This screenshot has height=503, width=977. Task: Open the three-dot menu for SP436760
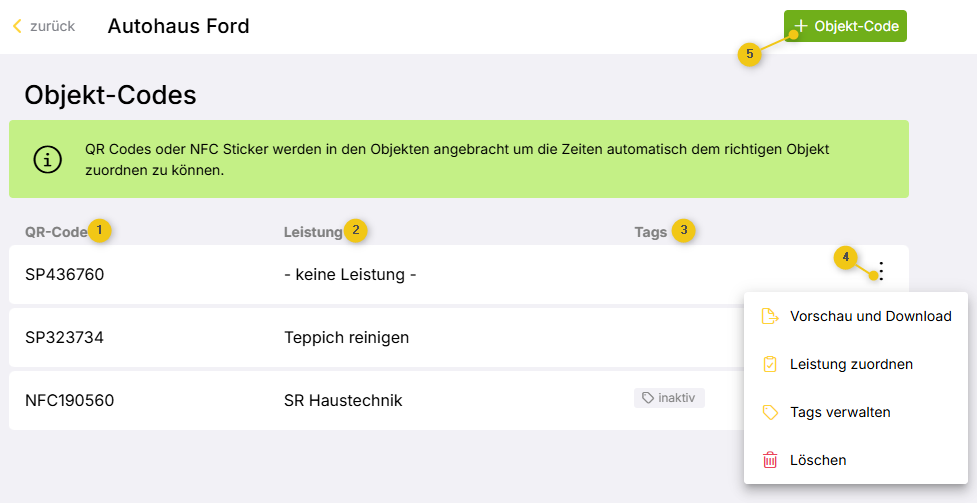(880, 272)
